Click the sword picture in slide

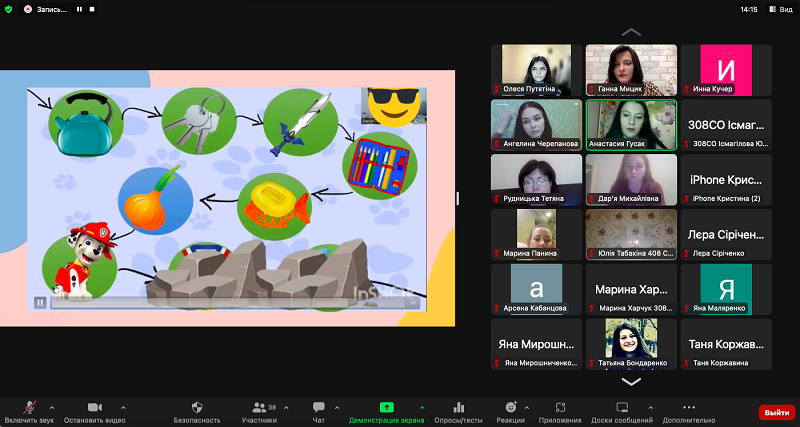pyautogui.click(x=301, y=122)
